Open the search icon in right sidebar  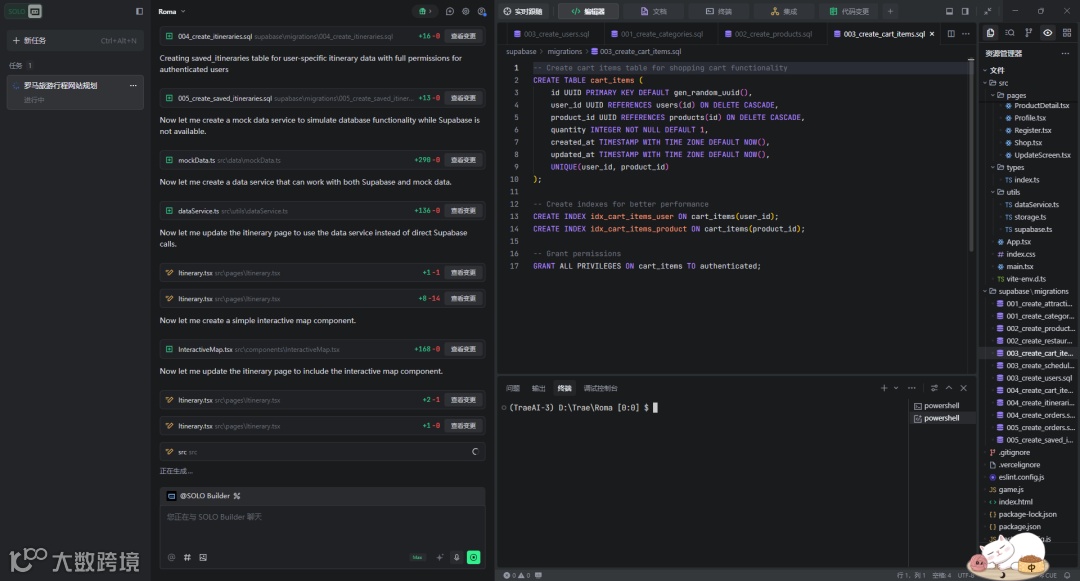(x=1010, y=33)
